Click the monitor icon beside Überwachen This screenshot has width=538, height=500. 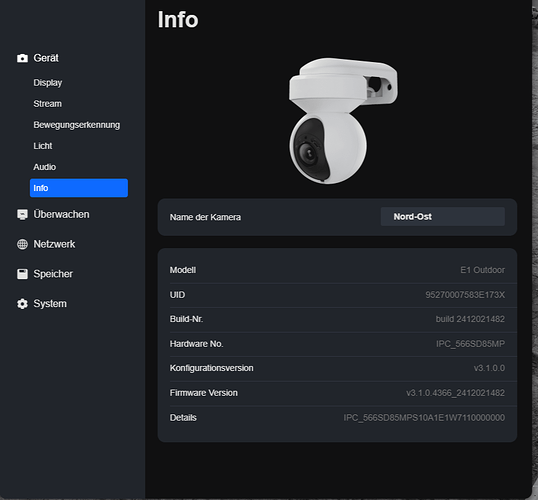pos(22,214)
